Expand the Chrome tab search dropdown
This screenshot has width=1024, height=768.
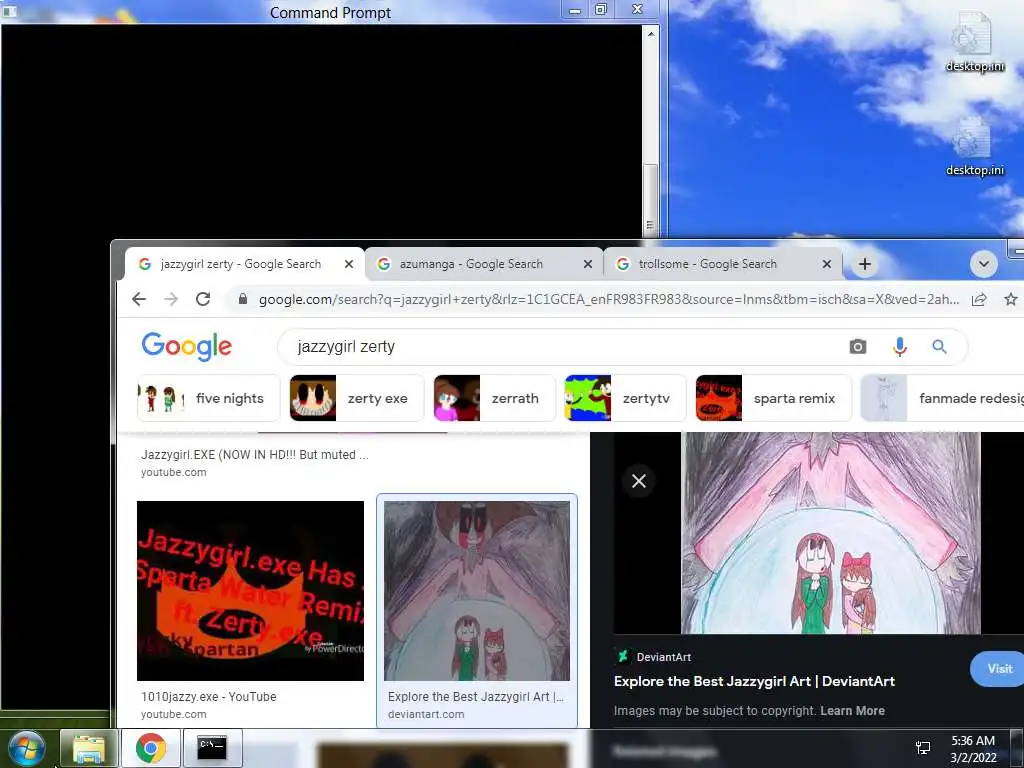click(x=984, y=264)
